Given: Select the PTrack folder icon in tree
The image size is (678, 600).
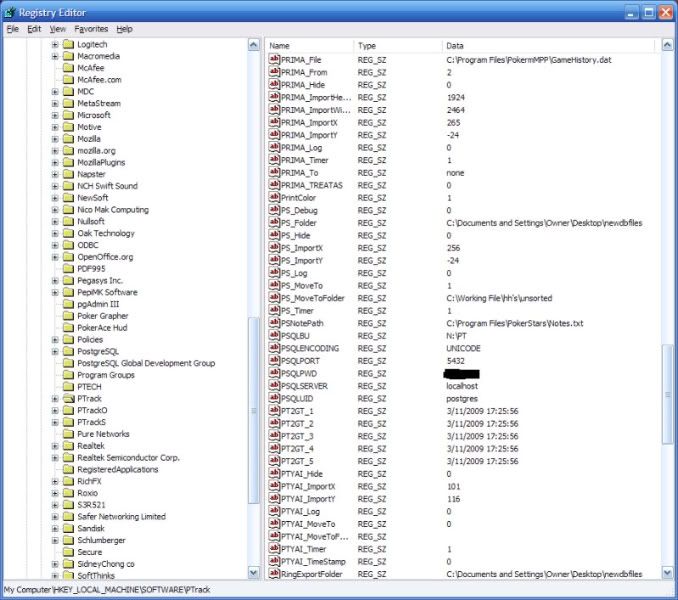Looking at the screenshot, I should (68, 399).
